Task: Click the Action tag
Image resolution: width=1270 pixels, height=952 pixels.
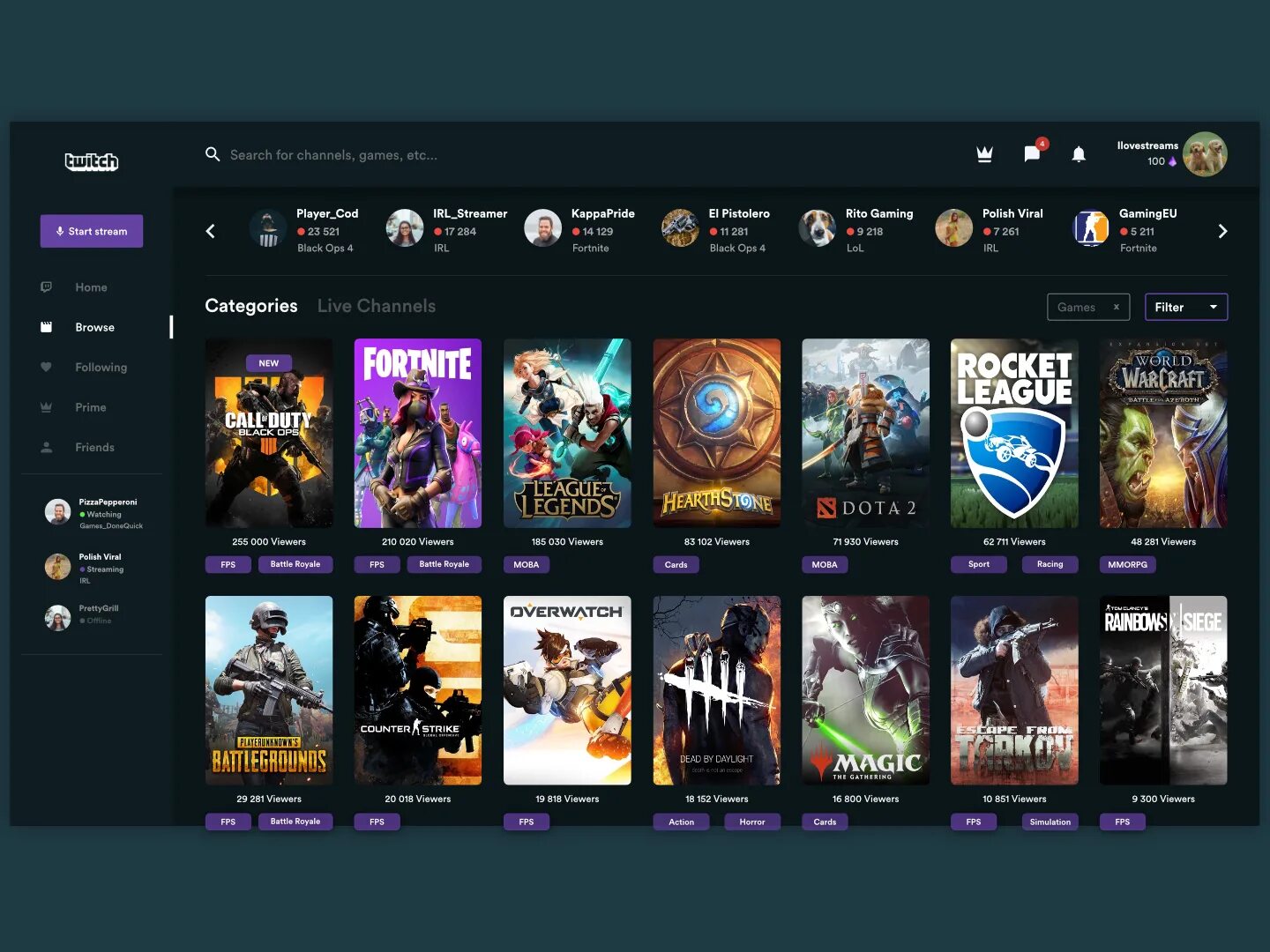Action: (x=682, y=822)
